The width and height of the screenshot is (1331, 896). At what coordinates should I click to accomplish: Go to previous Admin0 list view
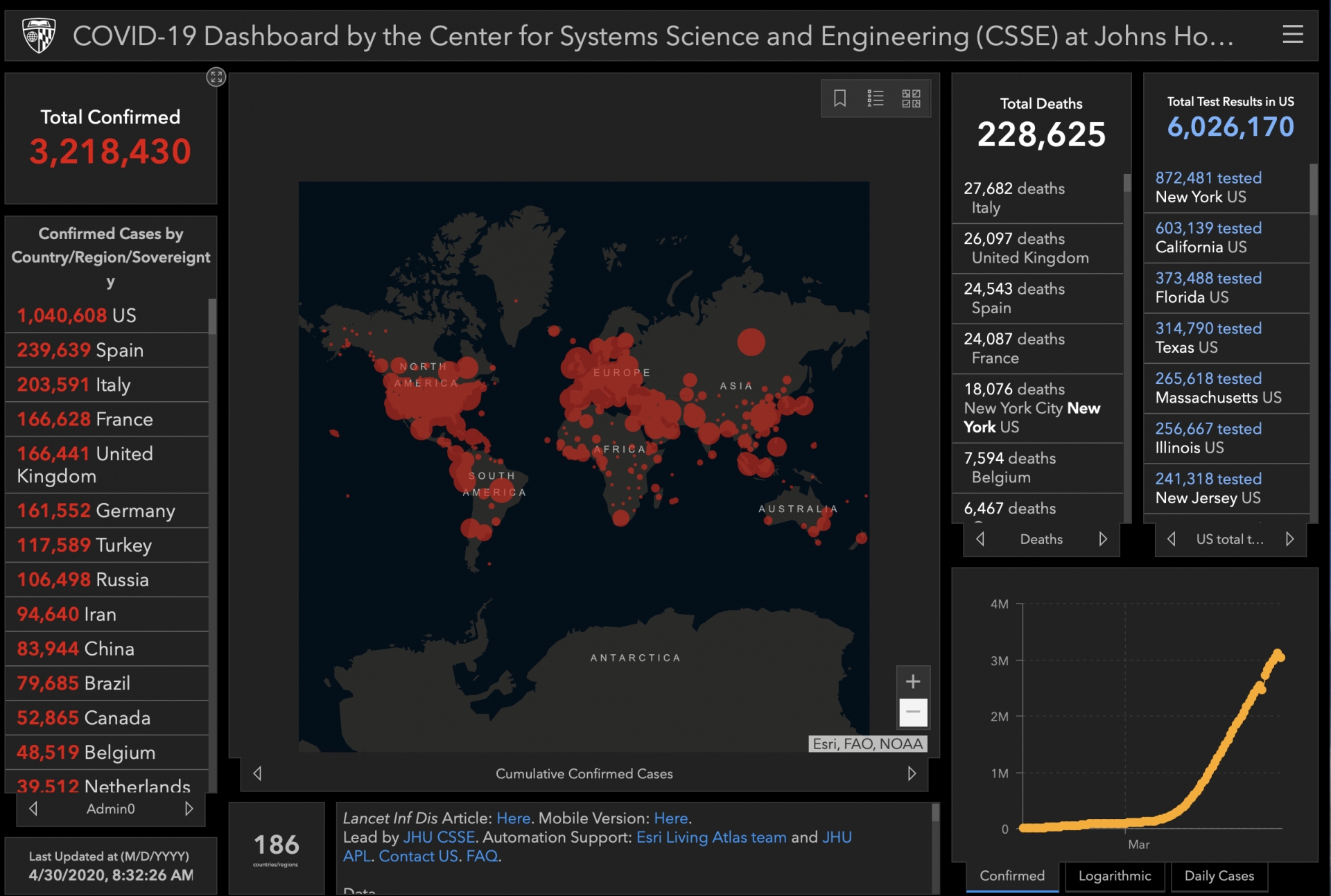coord(33,809)
